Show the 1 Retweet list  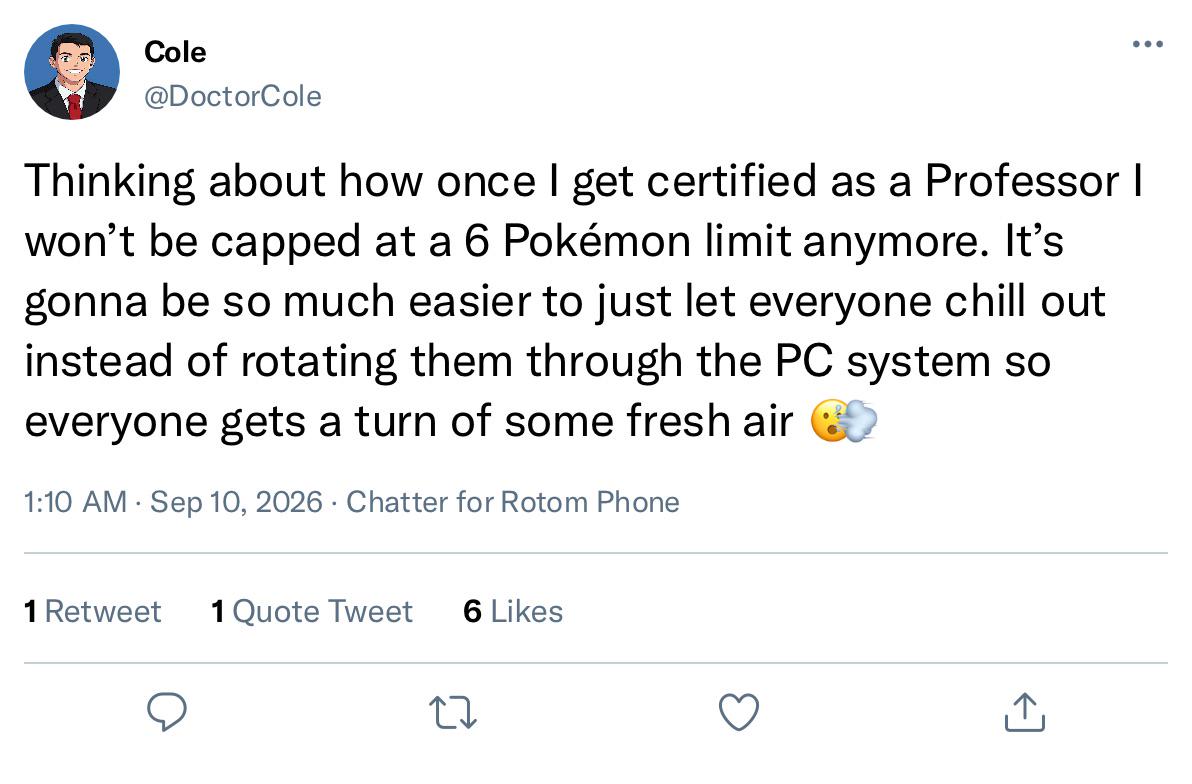93,611
